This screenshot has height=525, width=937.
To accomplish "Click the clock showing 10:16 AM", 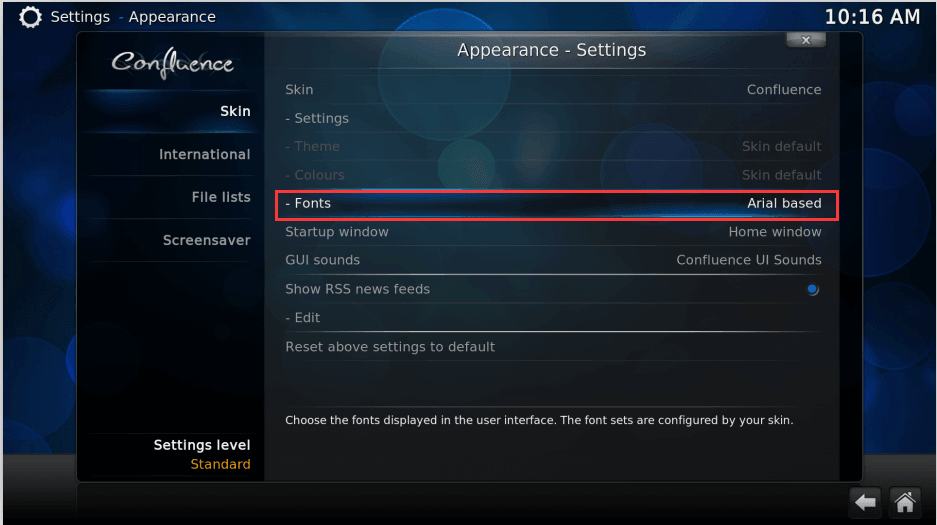I will tap(872, 17).
